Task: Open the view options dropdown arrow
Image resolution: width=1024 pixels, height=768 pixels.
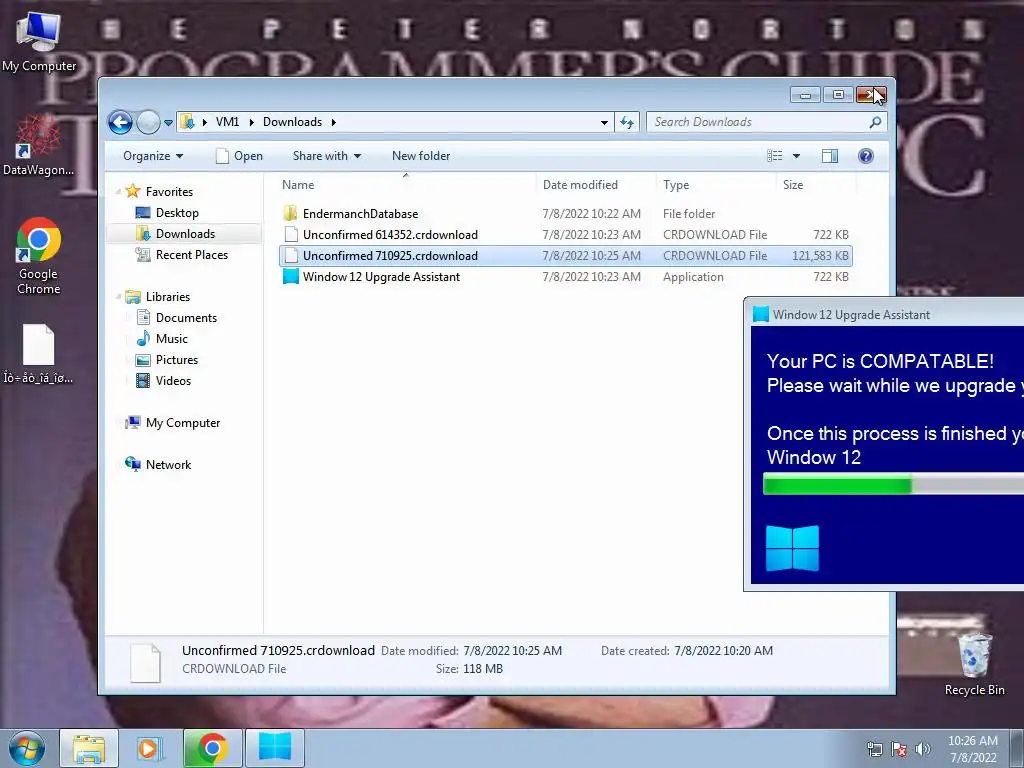Action: click(x=796, y=156)
